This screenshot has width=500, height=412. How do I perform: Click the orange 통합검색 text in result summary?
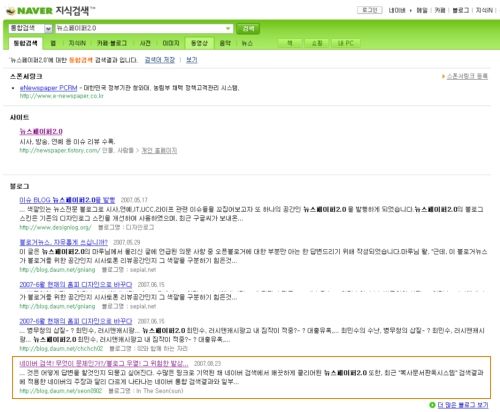click(x=81, y=60)
